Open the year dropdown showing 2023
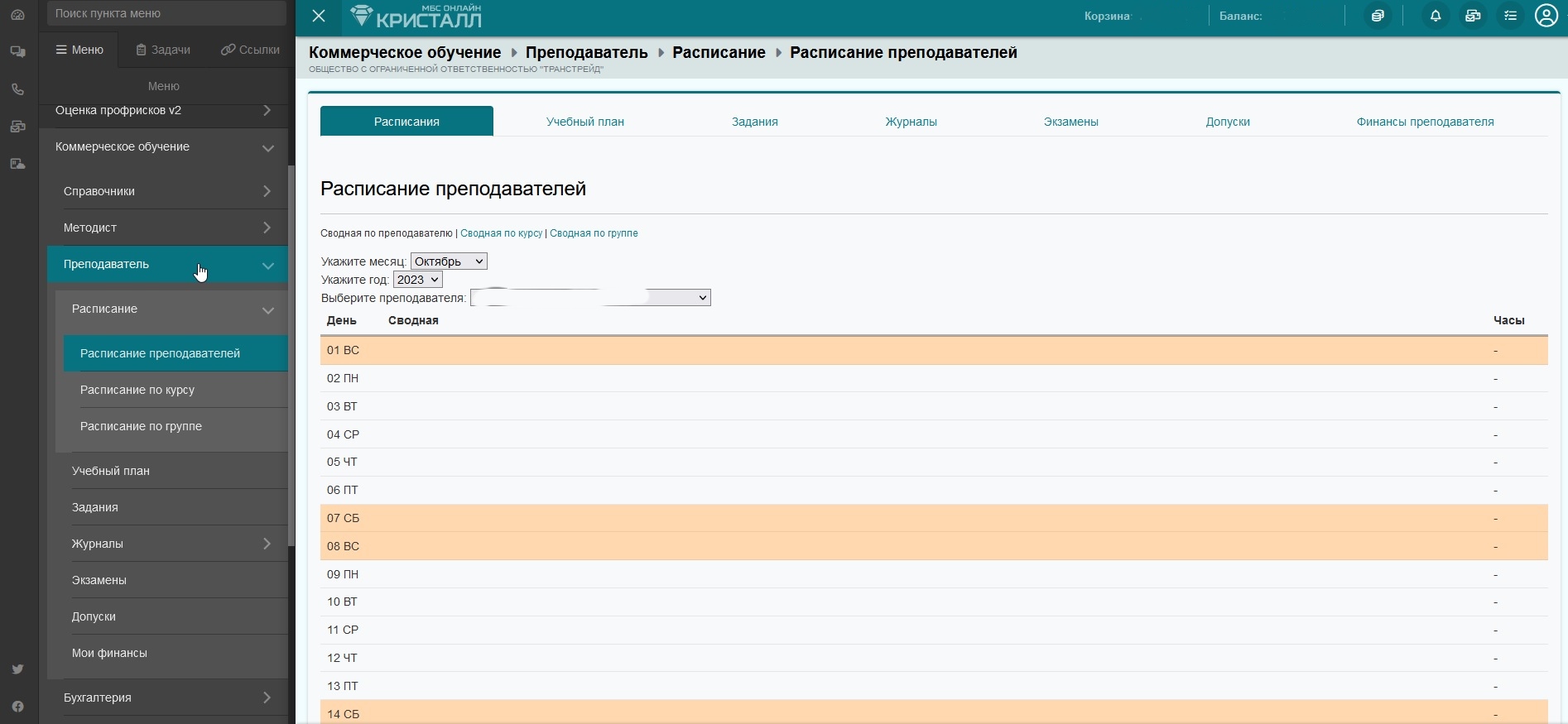This screenshot has height=724, width=1568. click(x=417, y=280)
